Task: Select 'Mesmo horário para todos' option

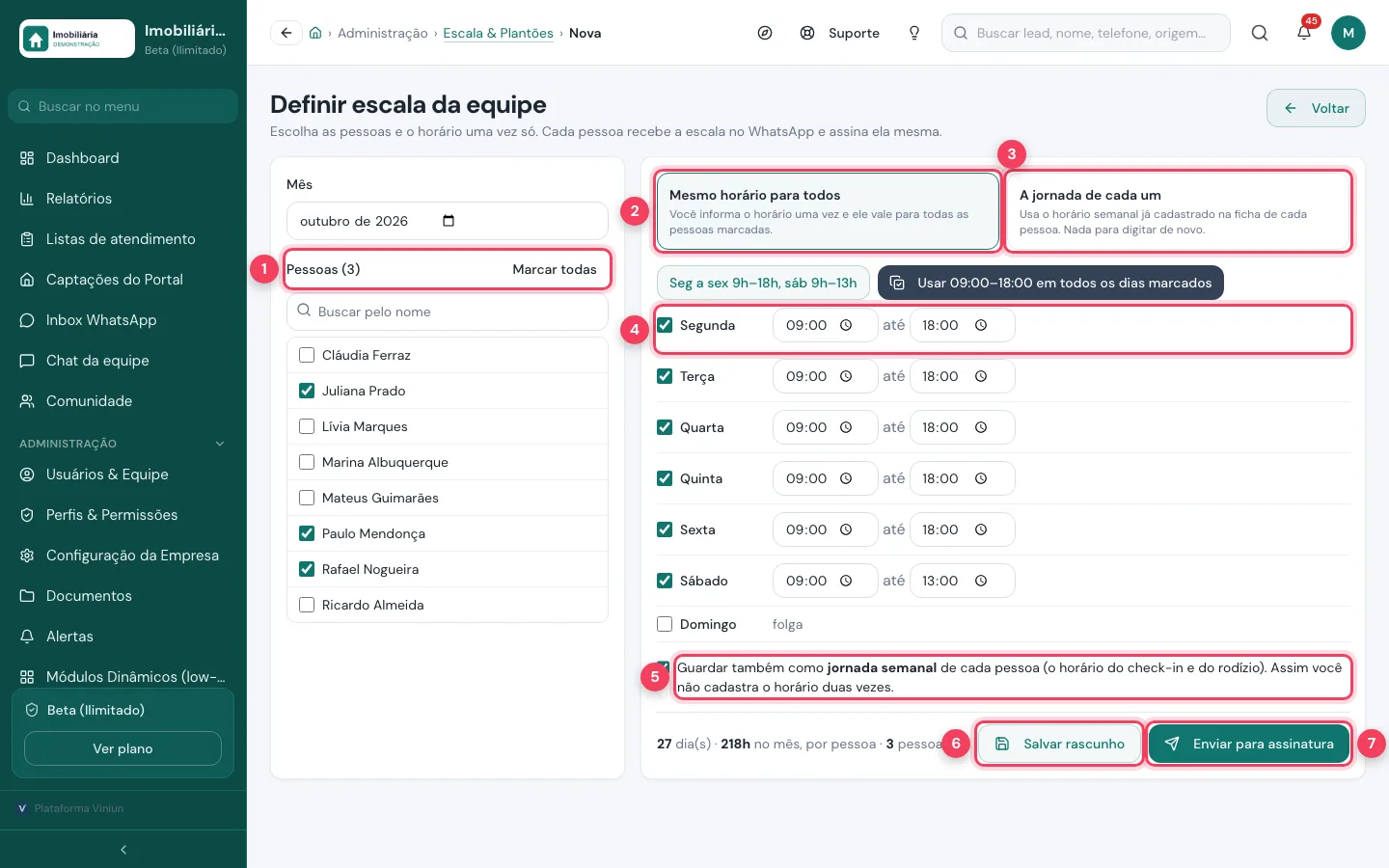Action: [828, 211]
